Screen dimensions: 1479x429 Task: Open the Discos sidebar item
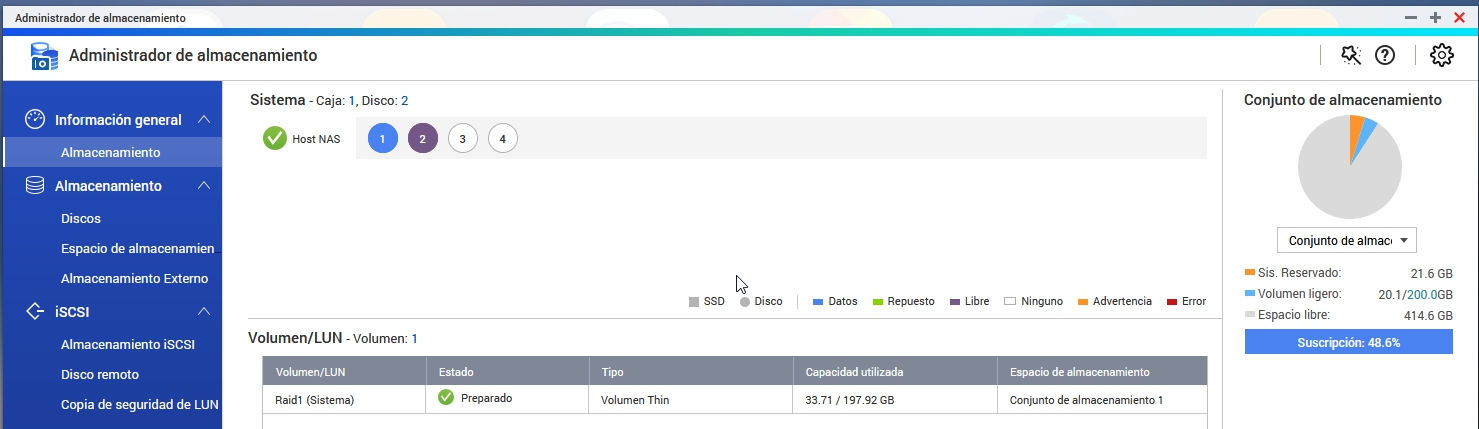point(81,218)
